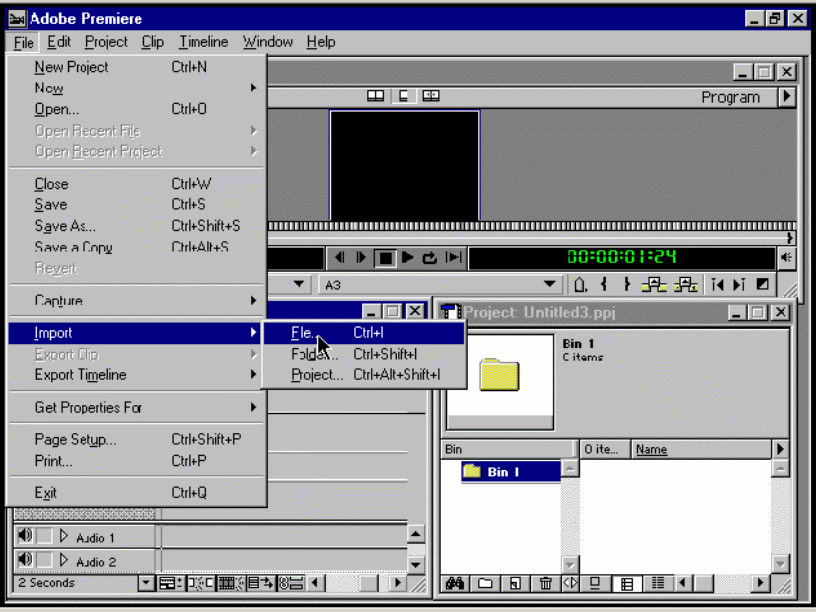Step forward one frame in Program monitor
The height and width of the screenshot is (612, 816).
point(361,258)
